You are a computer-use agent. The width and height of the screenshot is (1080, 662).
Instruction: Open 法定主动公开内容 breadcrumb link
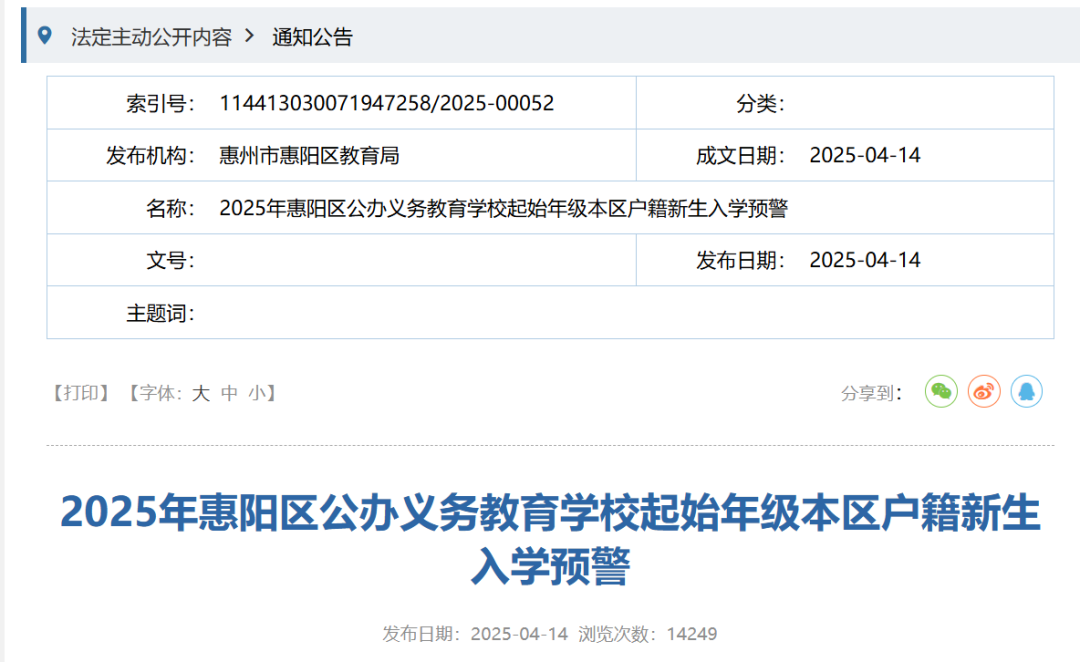(x=152, y=37)
